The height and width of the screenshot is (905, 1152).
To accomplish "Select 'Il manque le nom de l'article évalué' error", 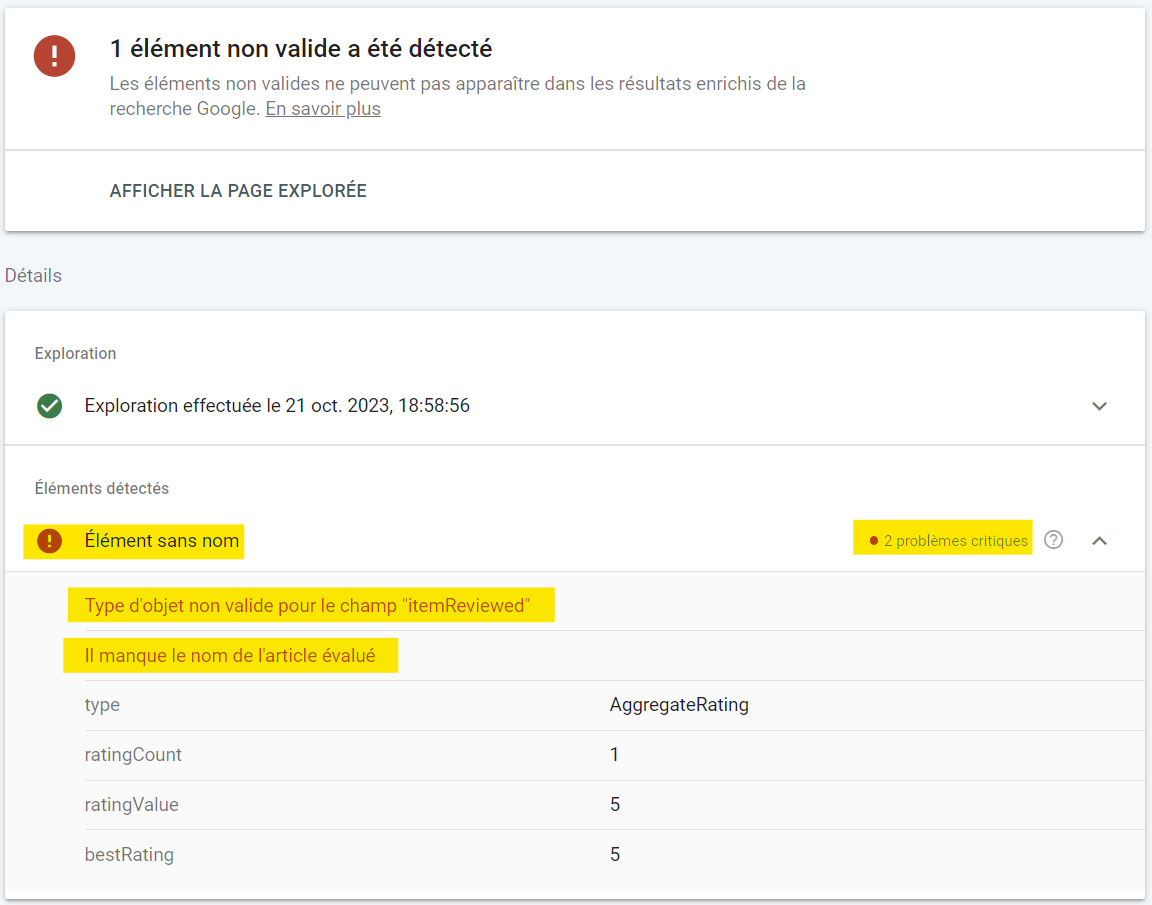I will coord(230,656).
